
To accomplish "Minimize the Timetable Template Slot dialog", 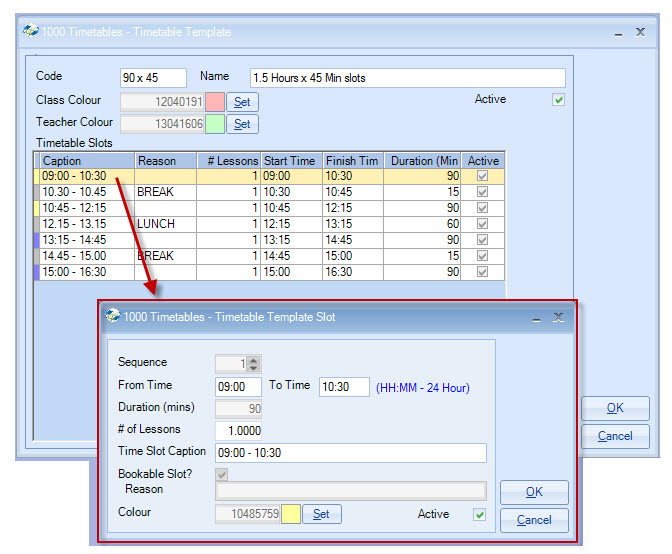I will (x=535, y=317).
